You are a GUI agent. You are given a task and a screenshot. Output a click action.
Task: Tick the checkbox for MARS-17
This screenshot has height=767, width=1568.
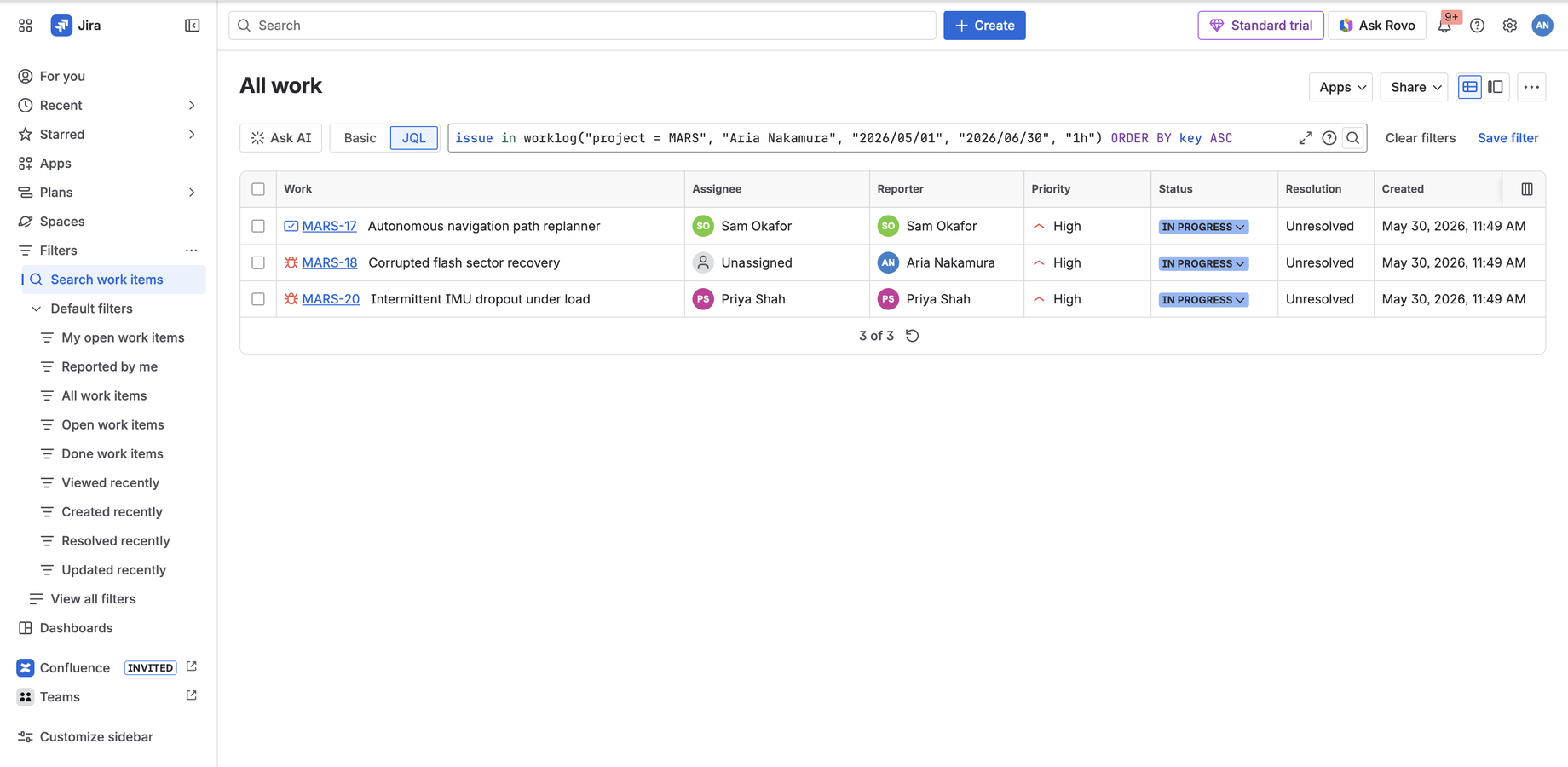click(258, 226)
